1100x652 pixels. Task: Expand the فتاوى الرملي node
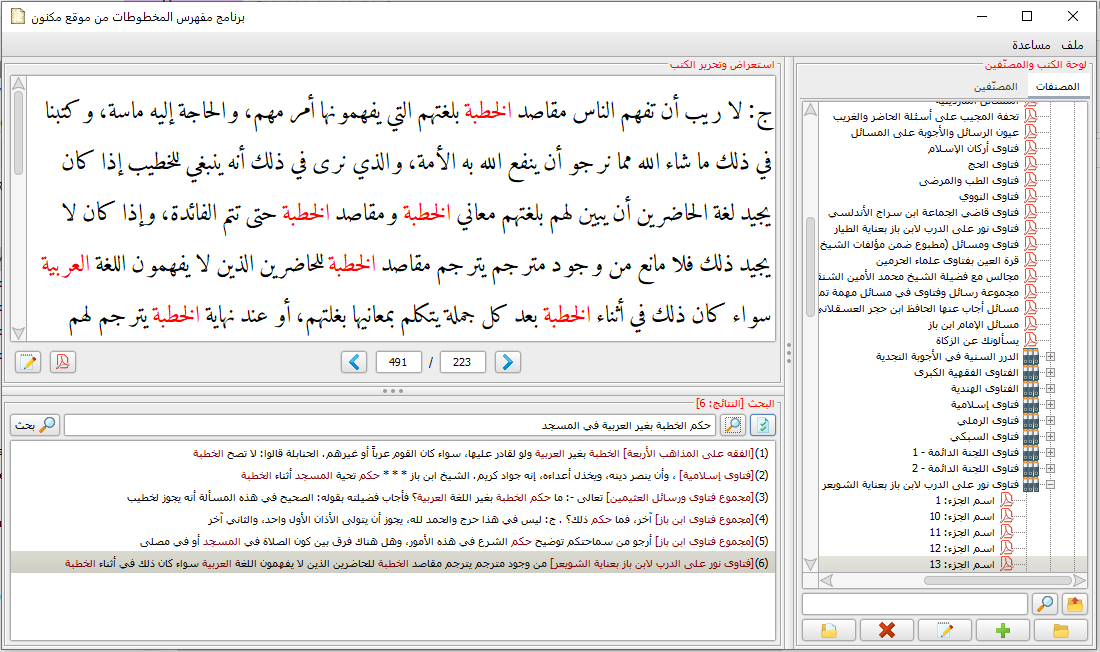pos(1050,420)
